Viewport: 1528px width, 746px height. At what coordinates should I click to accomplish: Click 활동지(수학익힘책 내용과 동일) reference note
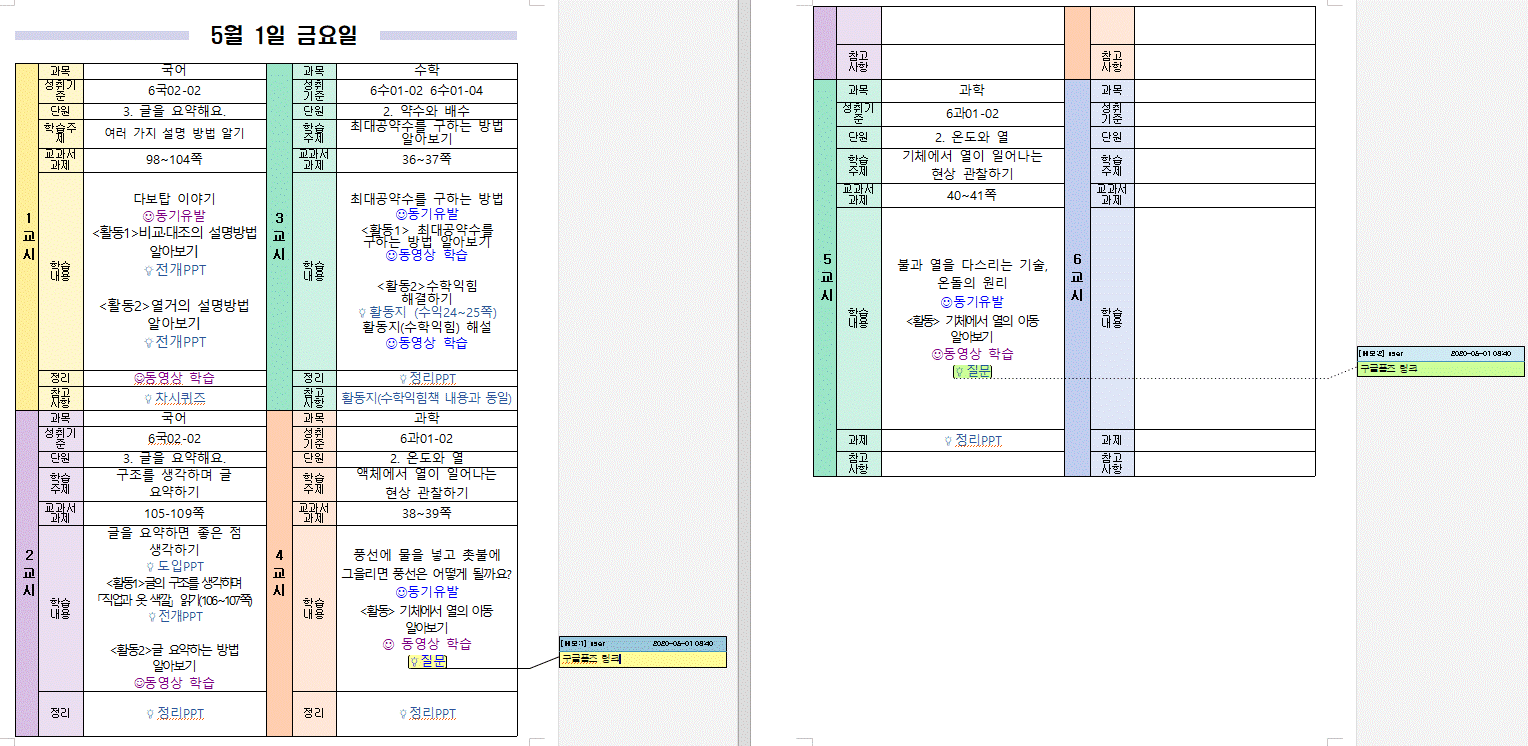(x=427, y=398)
